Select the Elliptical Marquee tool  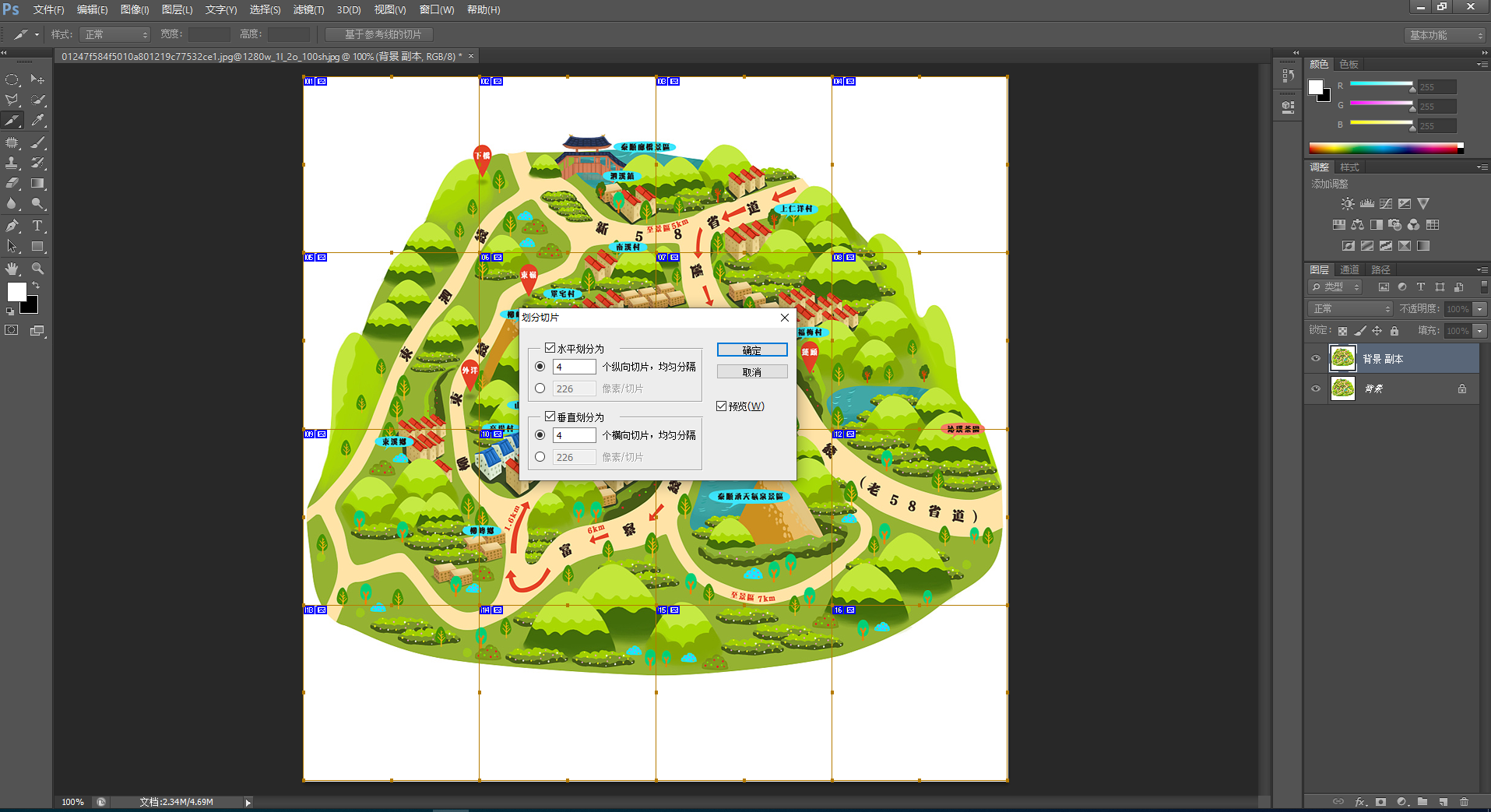click(12, 79)
